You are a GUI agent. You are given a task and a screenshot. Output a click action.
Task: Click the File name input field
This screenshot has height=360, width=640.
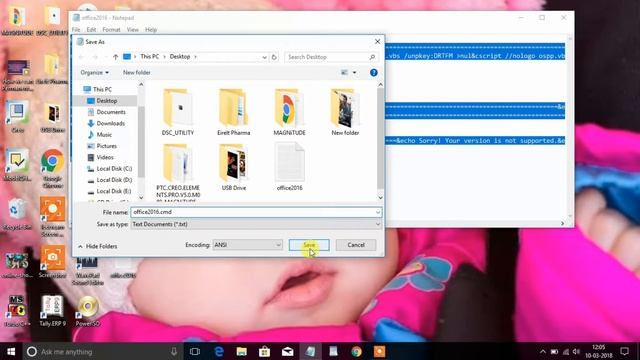coord(252,212)
